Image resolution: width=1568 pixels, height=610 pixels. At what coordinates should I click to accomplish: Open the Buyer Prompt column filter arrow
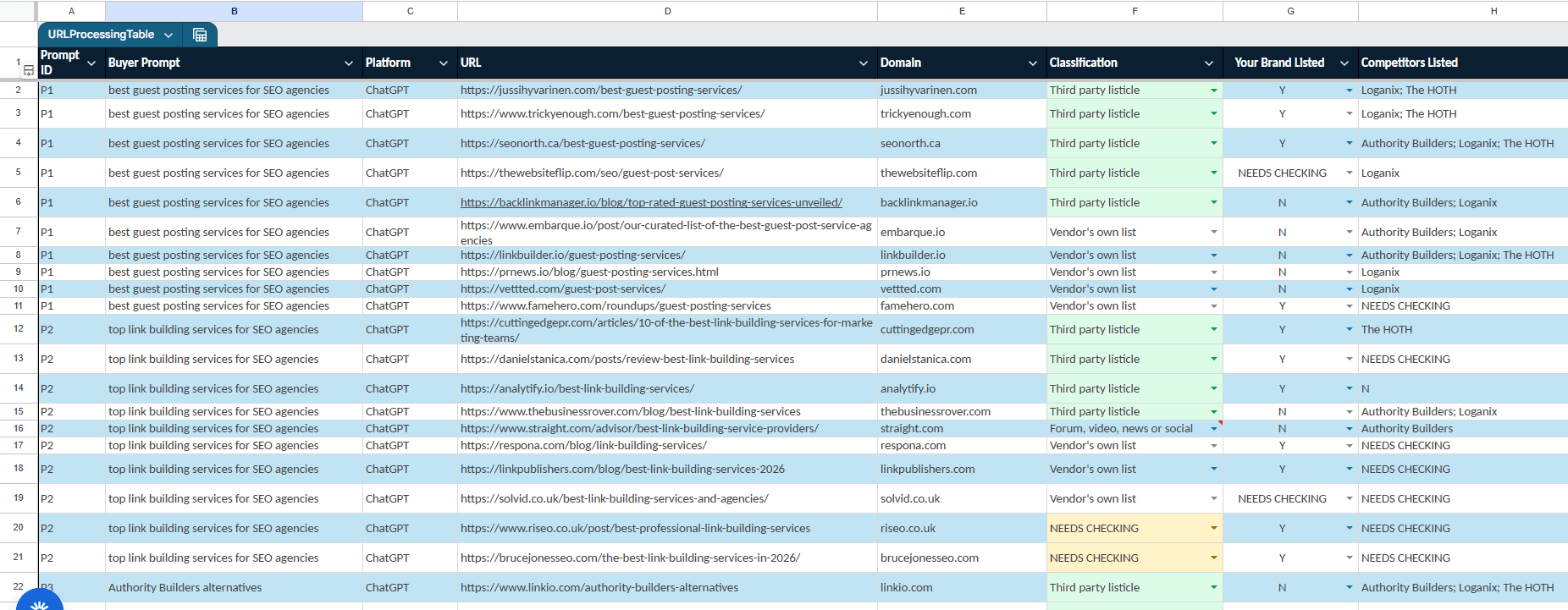pos(349,63)
